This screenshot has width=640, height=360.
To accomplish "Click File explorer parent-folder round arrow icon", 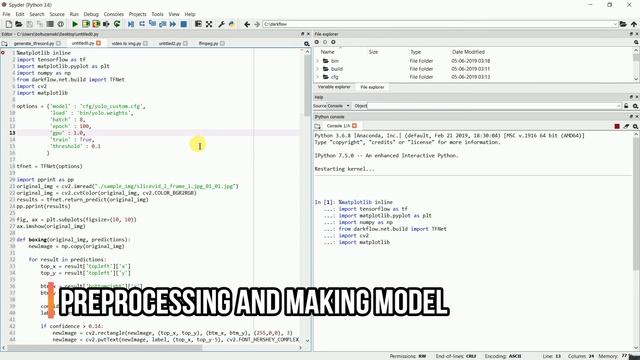I will [333, 42].
